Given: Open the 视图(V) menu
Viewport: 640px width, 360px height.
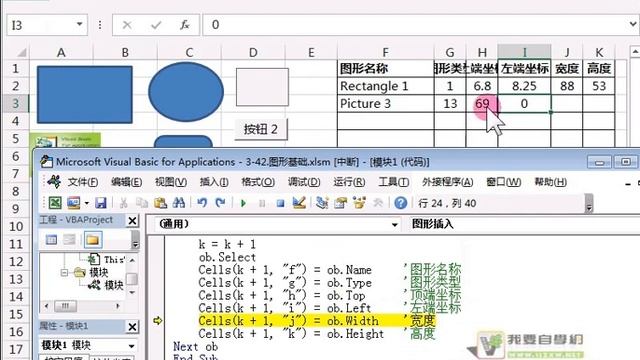Looking at the screenshot, I should (x=171, y=182).
